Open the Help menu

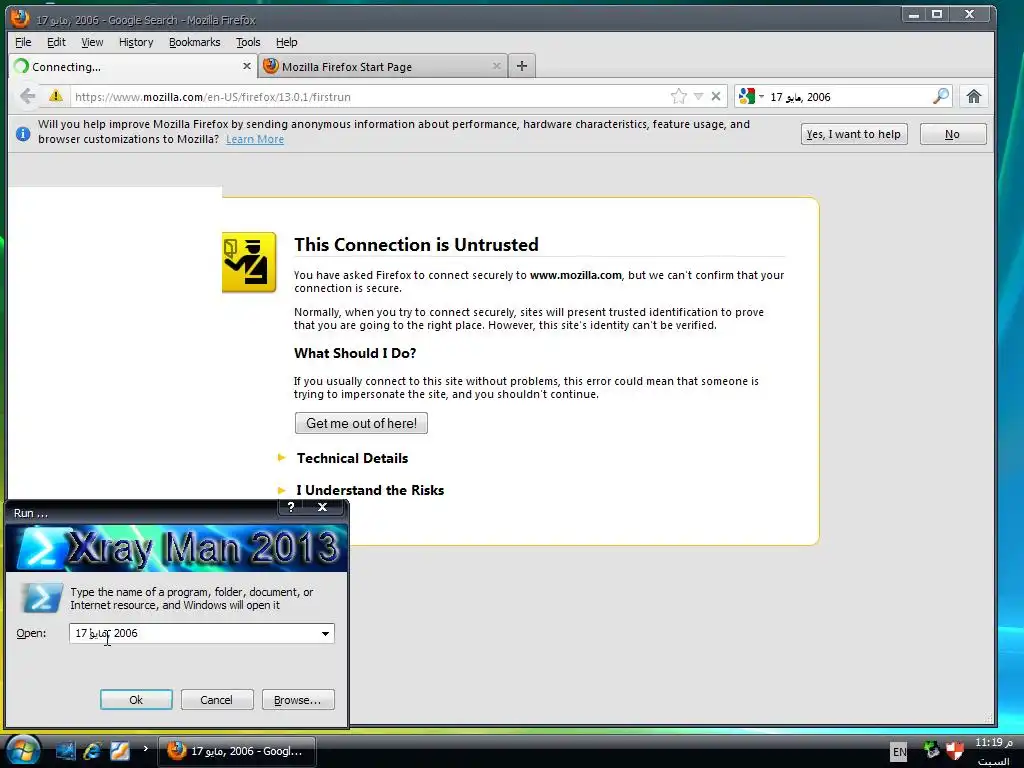click(x=286, y=42)
